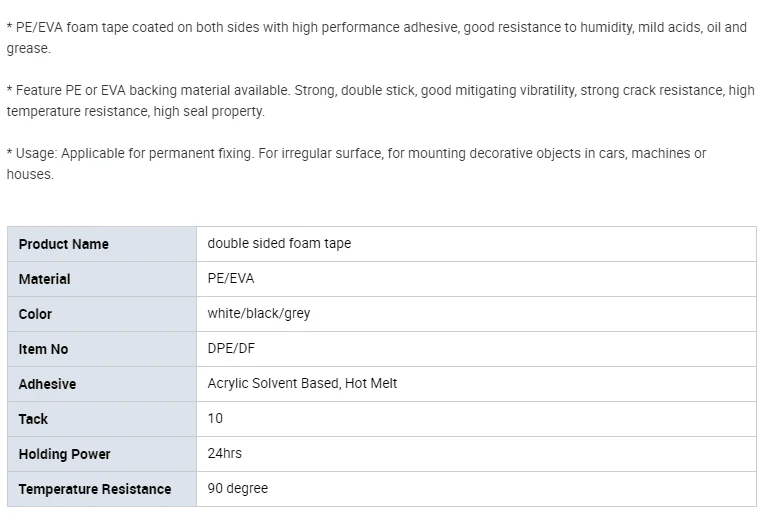Click the DPE/DF item number value

tap(232, 348)
